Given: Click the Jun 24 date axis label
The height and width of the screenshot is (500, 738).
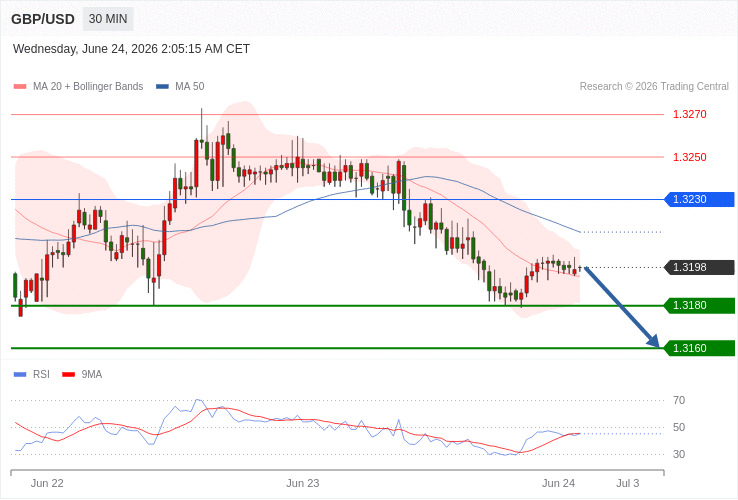Looking at the screenshot, I should (558, 484).
